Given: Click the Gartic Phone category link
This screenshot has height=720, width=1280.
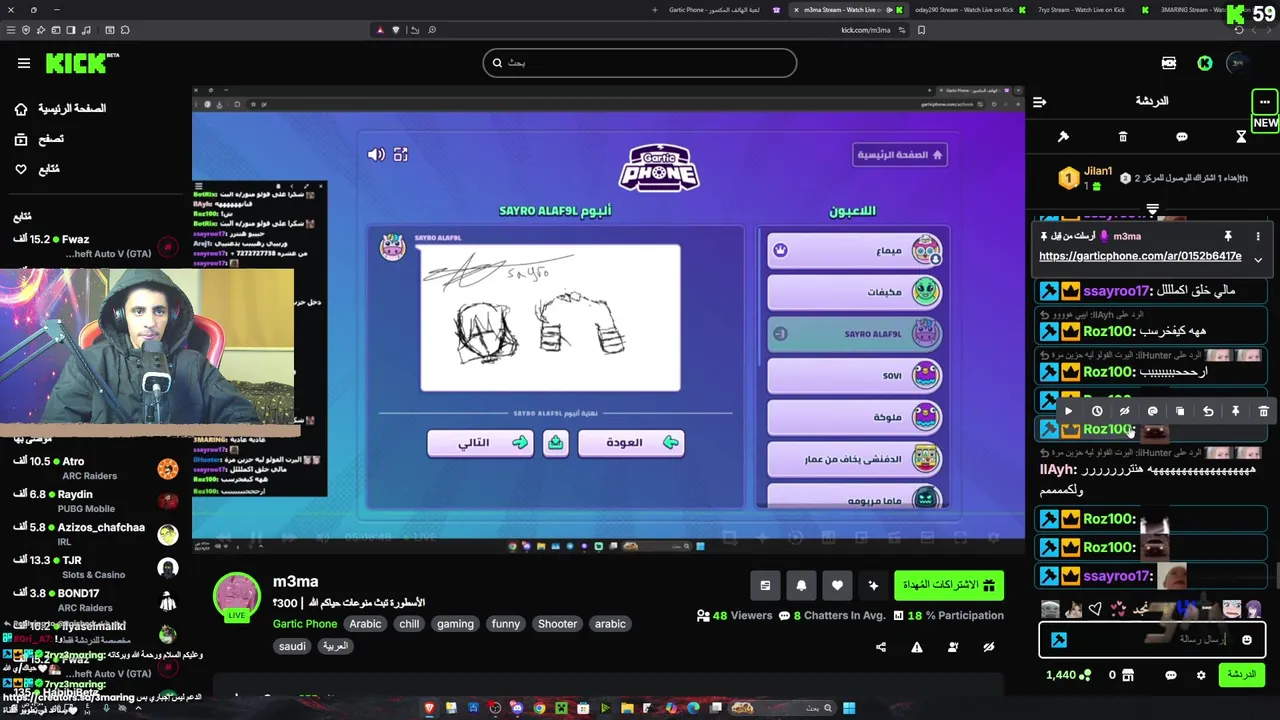Looking at the screenshot, I should (x=305, y=624).
